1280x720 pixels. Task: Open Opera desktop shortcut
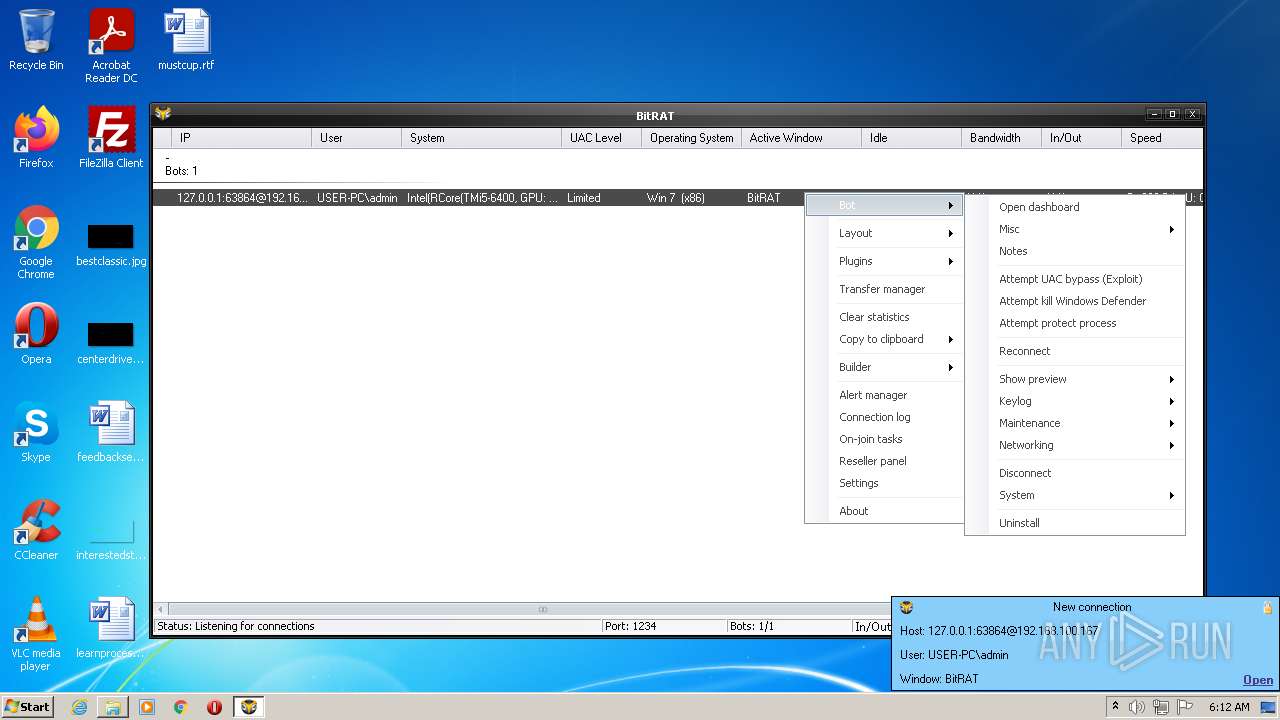[36, 334]
